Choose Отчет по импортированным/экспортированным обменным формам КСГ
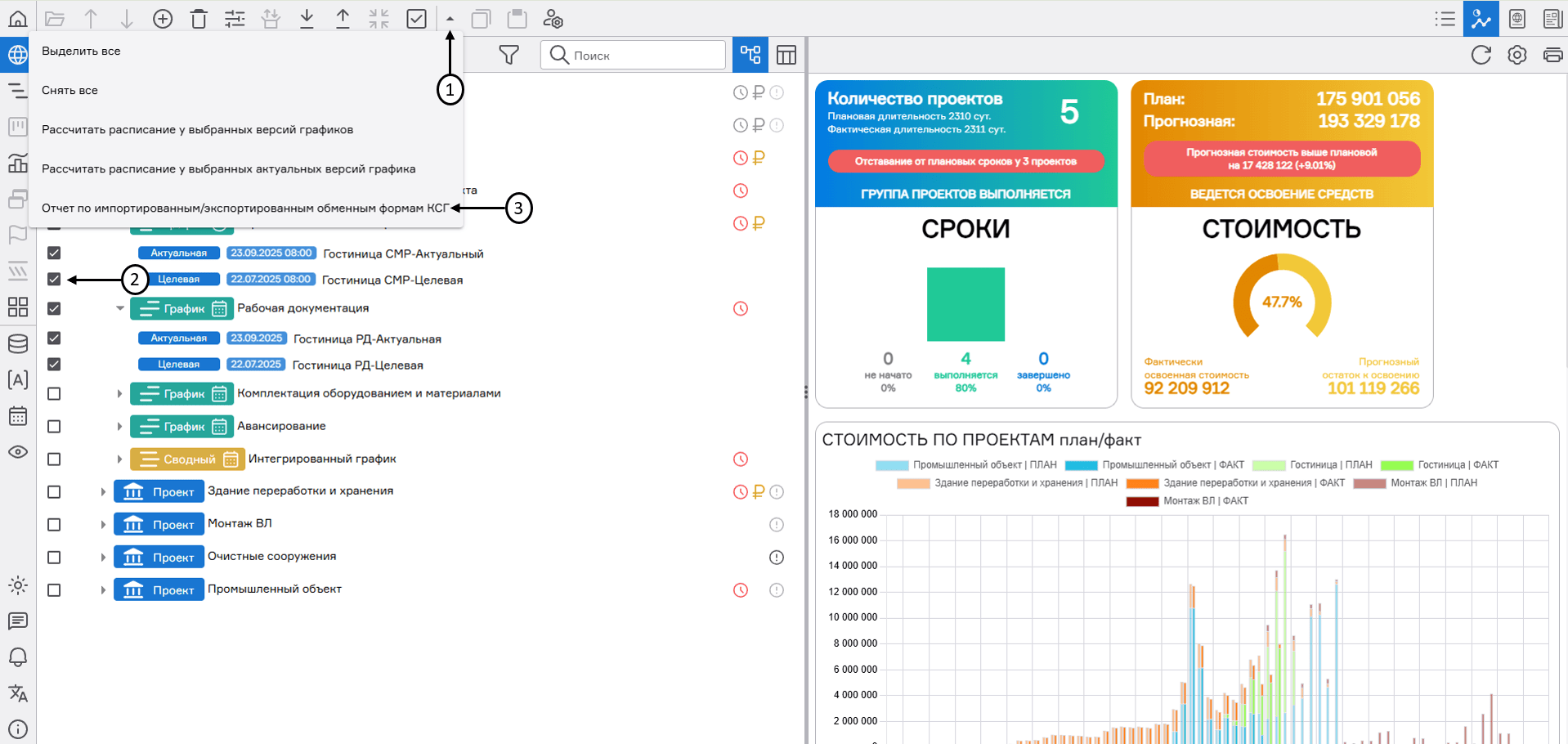1568x744 pixels. point(245,208)
